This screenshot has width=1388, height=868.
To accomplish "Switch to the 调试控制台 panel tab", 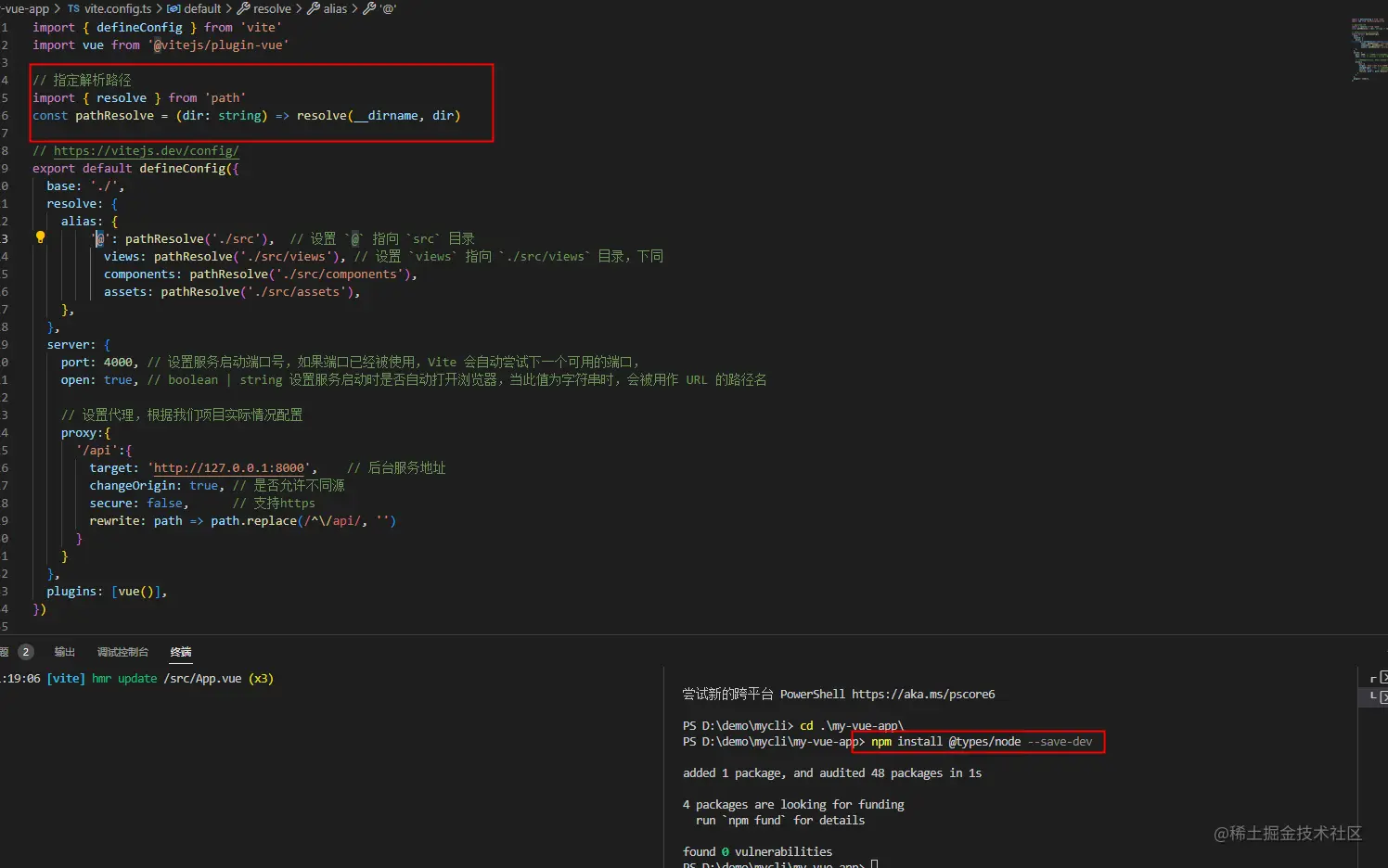I will click(122, 652).
